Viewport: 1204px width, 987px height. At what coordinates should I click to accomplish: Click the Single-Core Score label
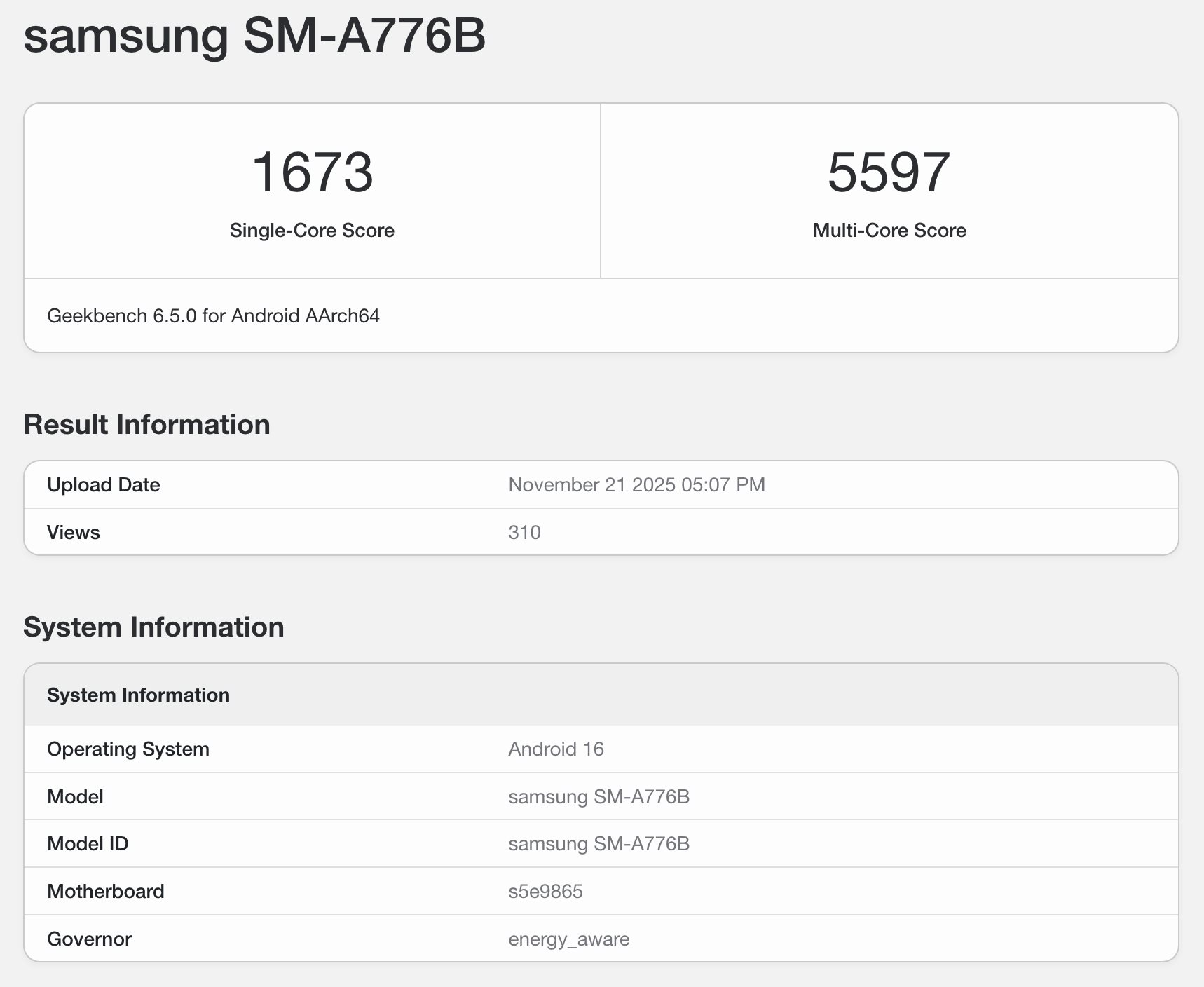[311, 230]
